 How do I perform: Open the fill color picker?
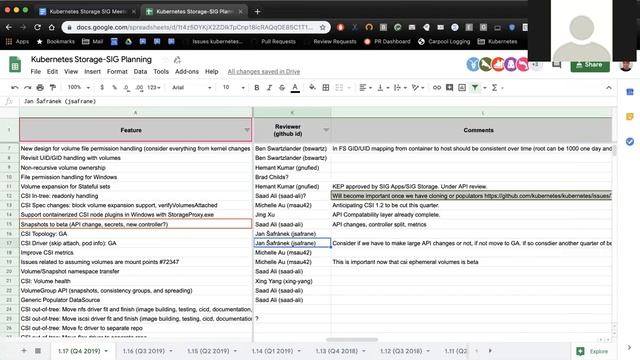tap(312, 87)
